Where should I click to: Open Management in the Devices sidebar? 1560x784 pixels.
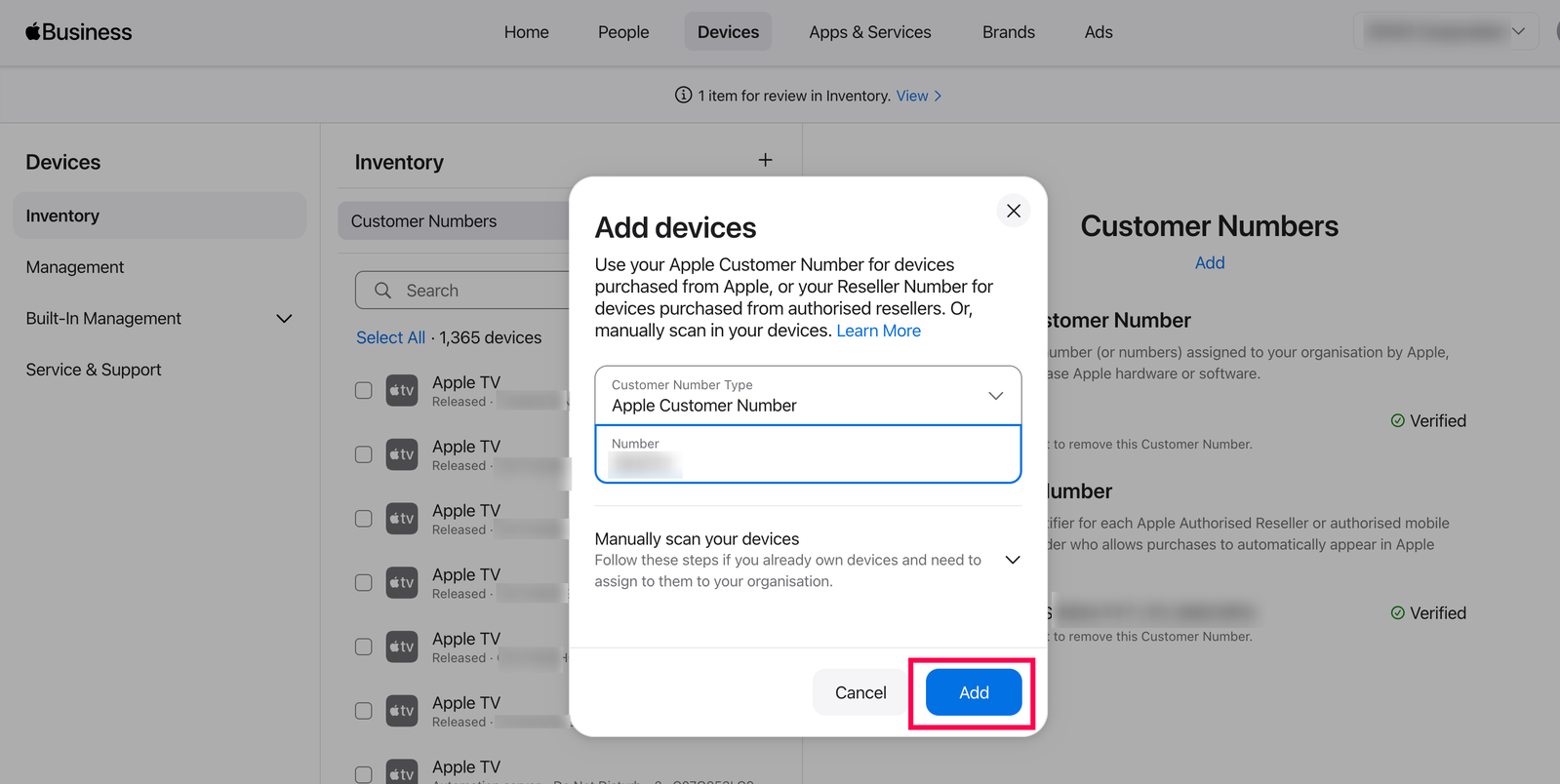75,267
